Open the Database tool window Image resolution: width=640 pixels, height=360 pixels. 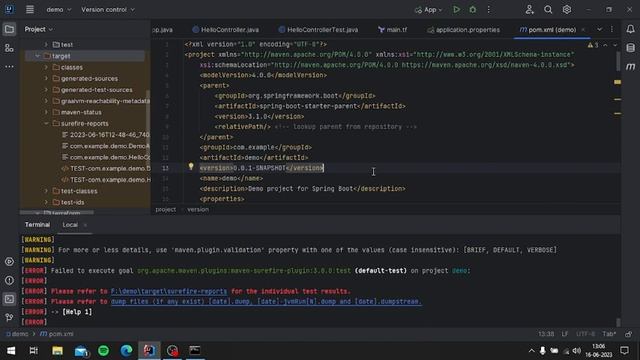pos(631,48)
